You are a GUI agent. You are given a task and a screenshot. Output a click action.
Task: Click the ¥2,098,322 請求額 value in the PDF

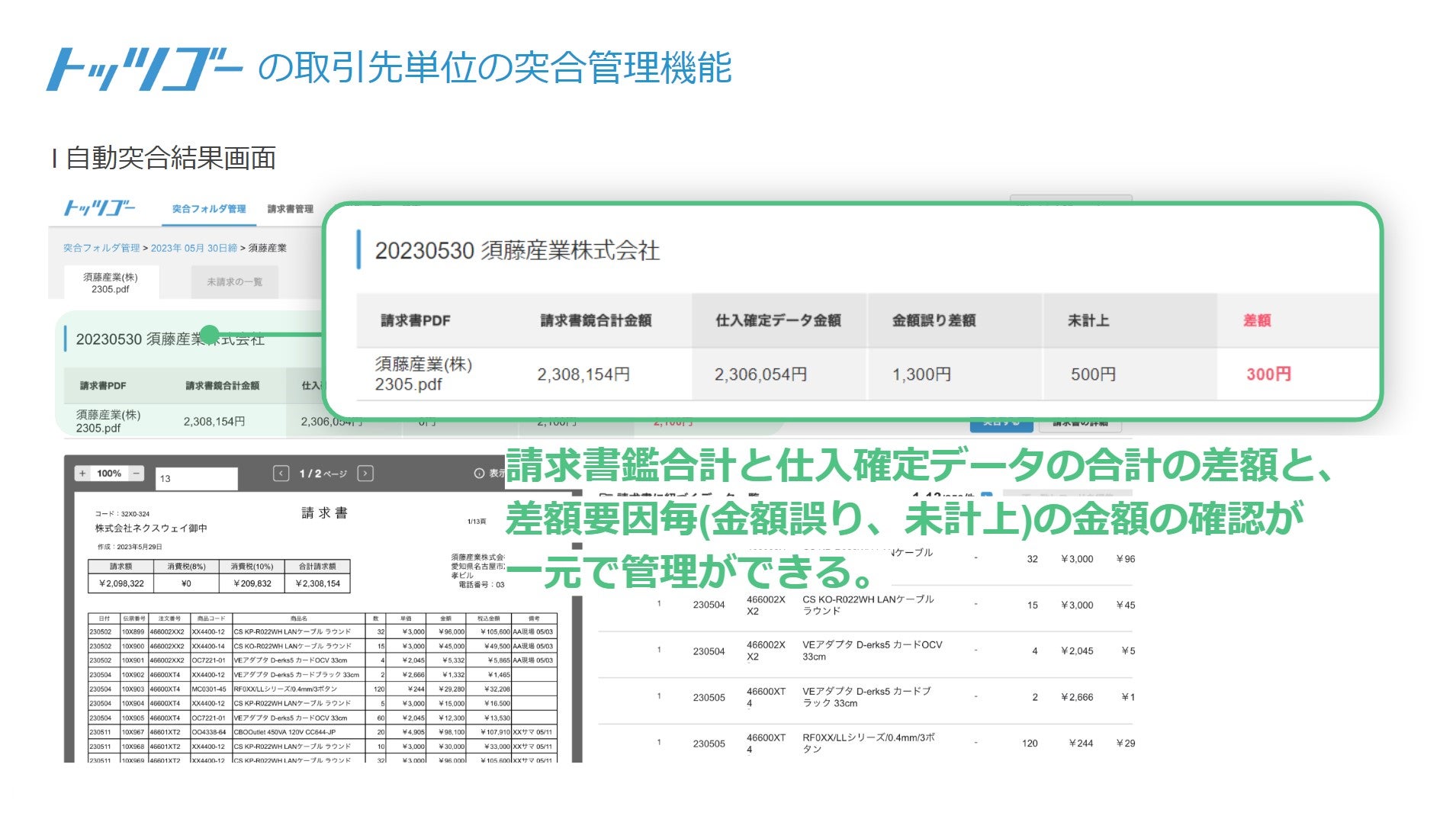(121, 584)
